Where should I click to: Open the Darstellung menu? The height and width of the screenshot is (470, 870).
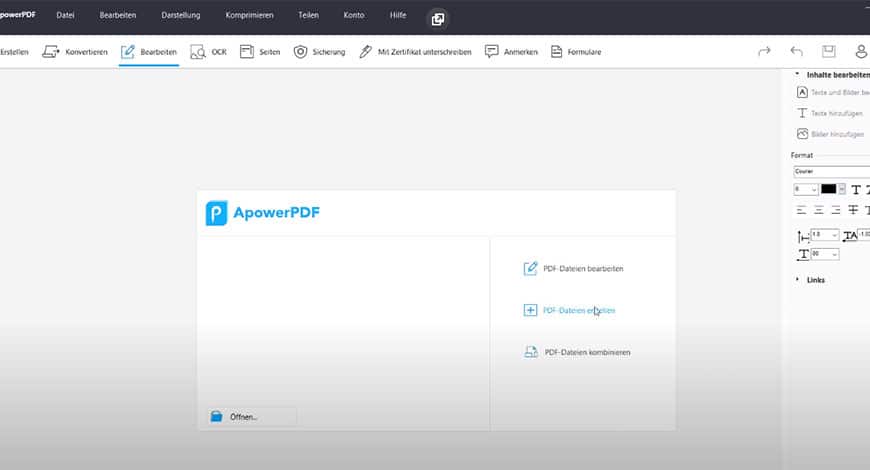(180, 15)
